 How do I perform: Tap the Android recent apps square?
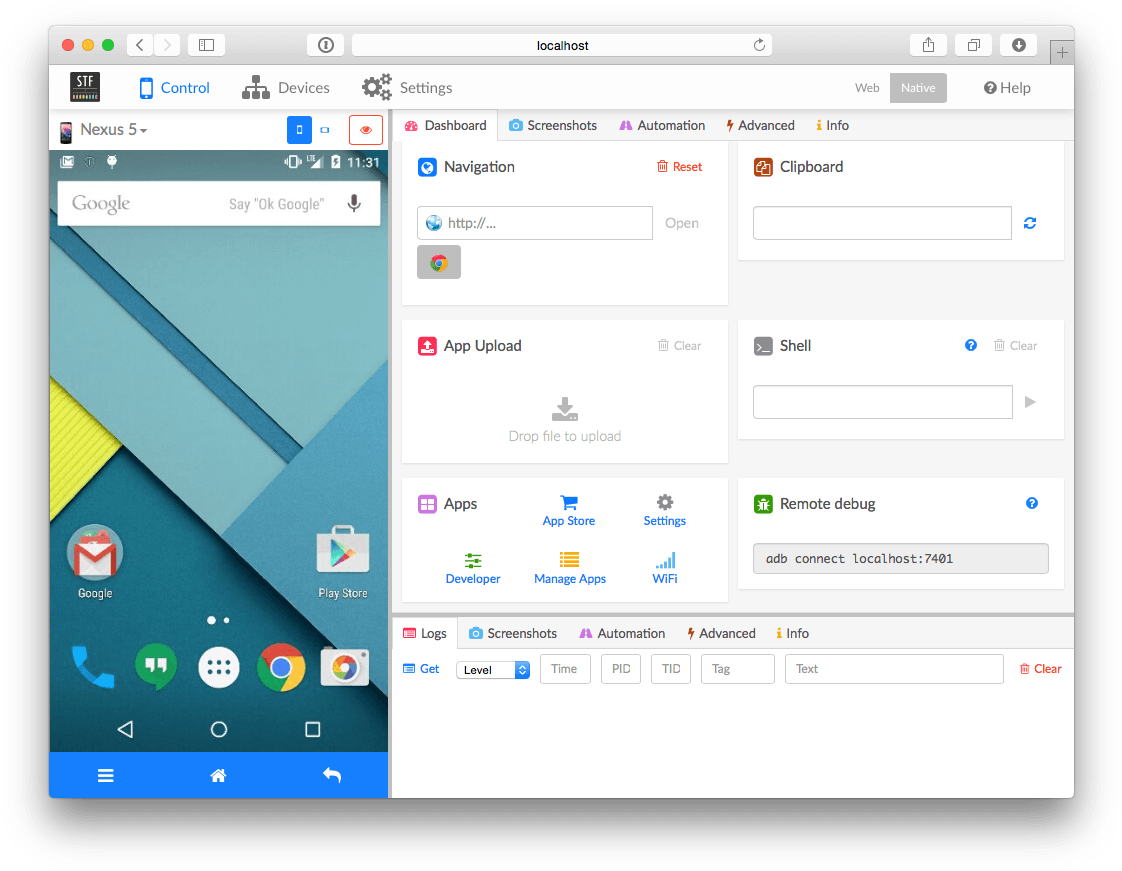pyautogui.click(x=312, y=729)
